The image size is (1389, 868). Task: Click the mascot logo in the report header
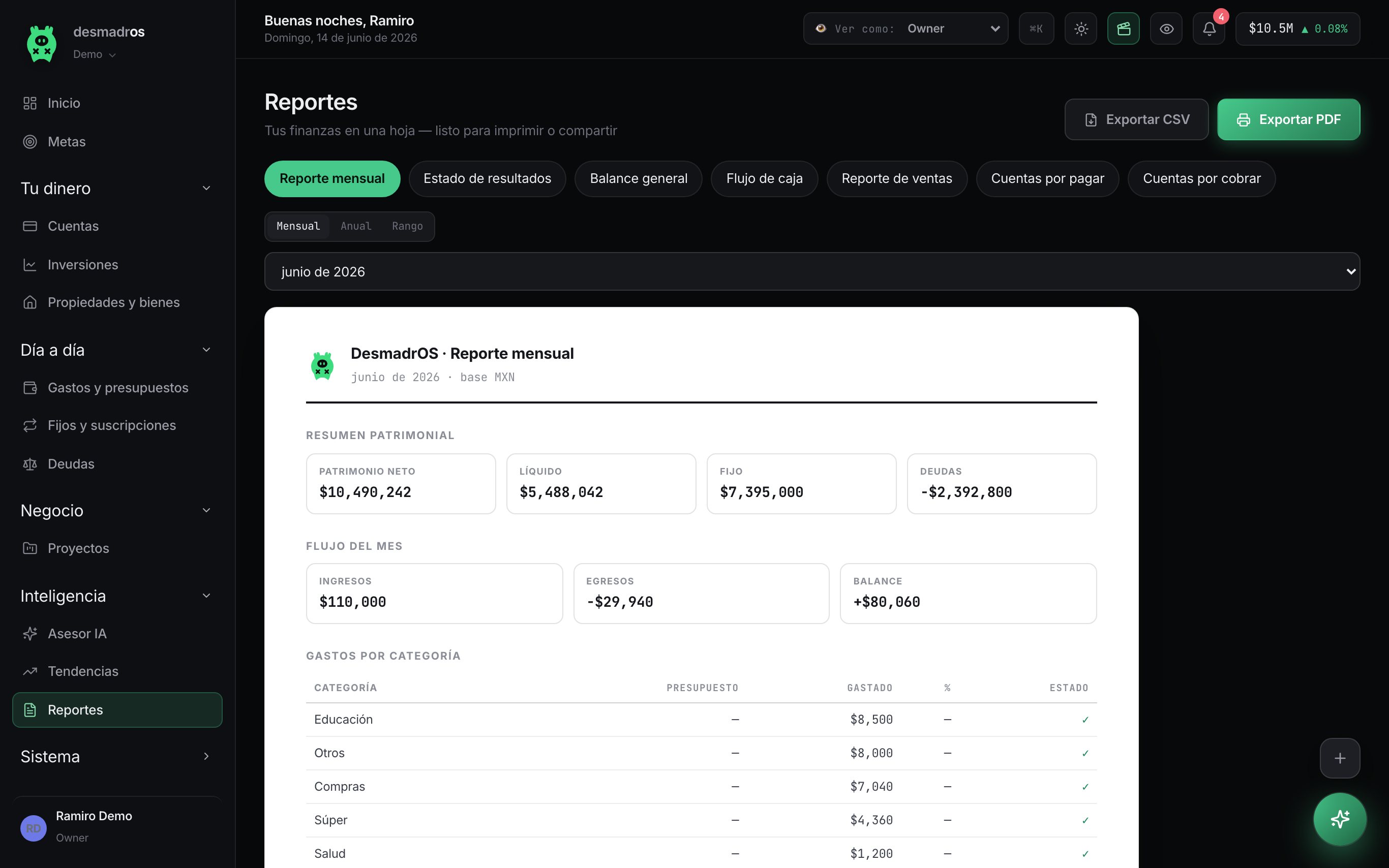[322, 366]
